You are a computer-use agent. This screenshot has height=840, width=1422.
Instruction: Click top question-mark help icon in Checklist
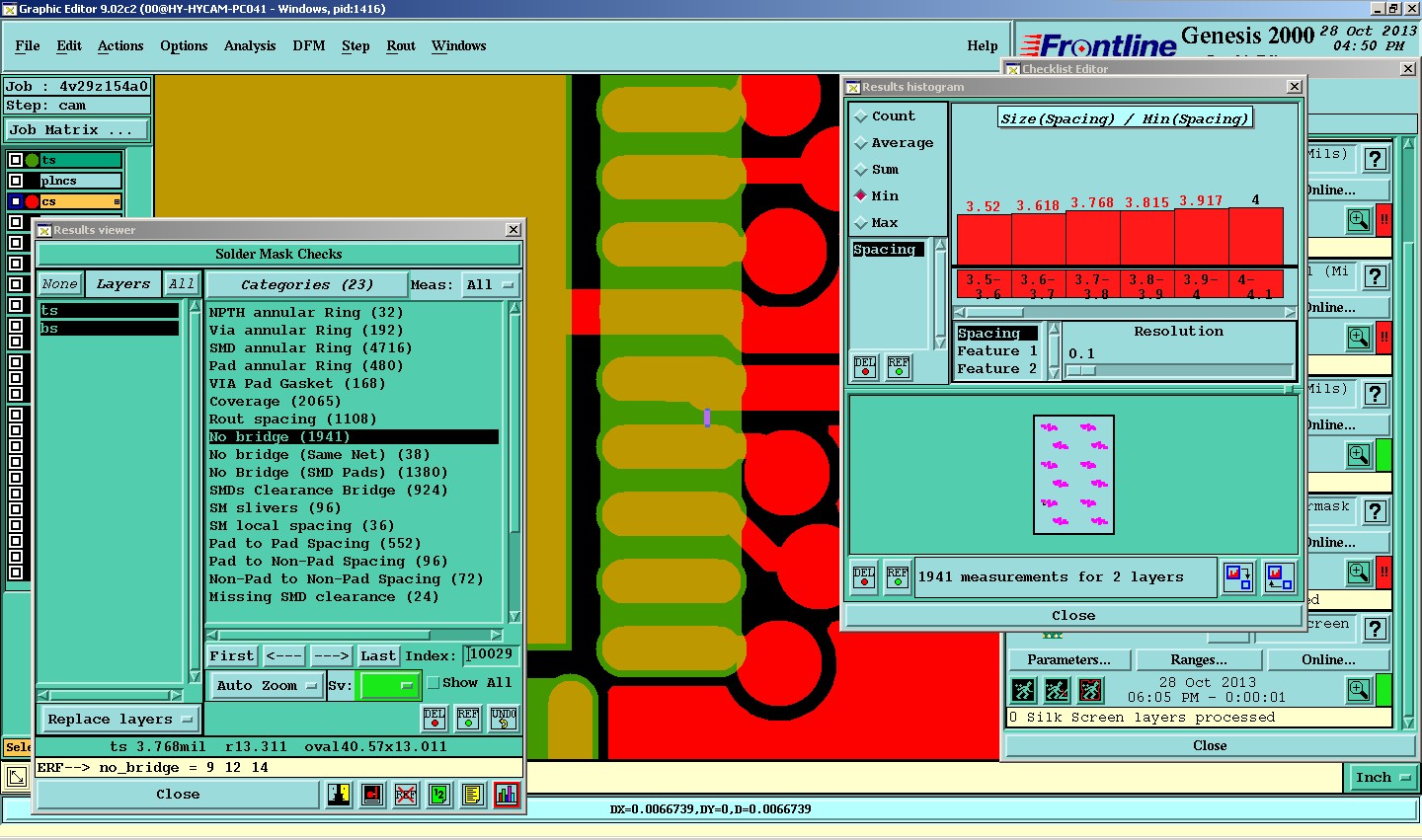click(1376, 159)
